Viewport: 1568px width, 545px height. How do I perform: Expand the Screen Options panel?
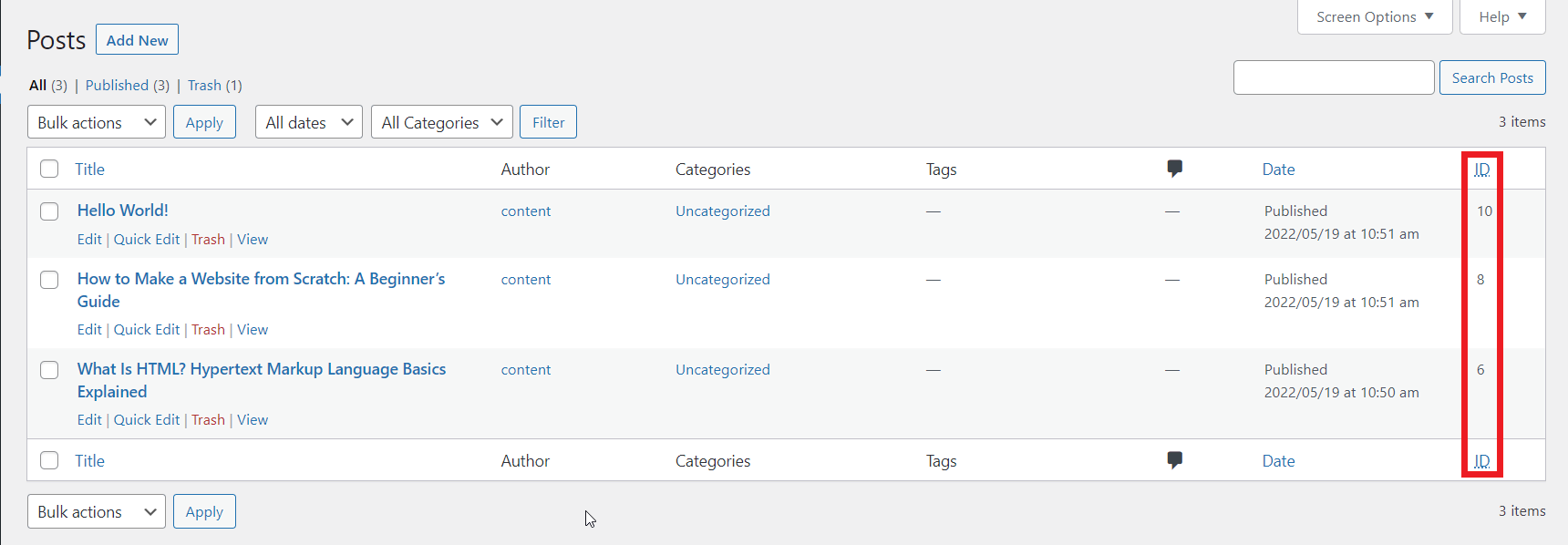[x=1374, y=17]
